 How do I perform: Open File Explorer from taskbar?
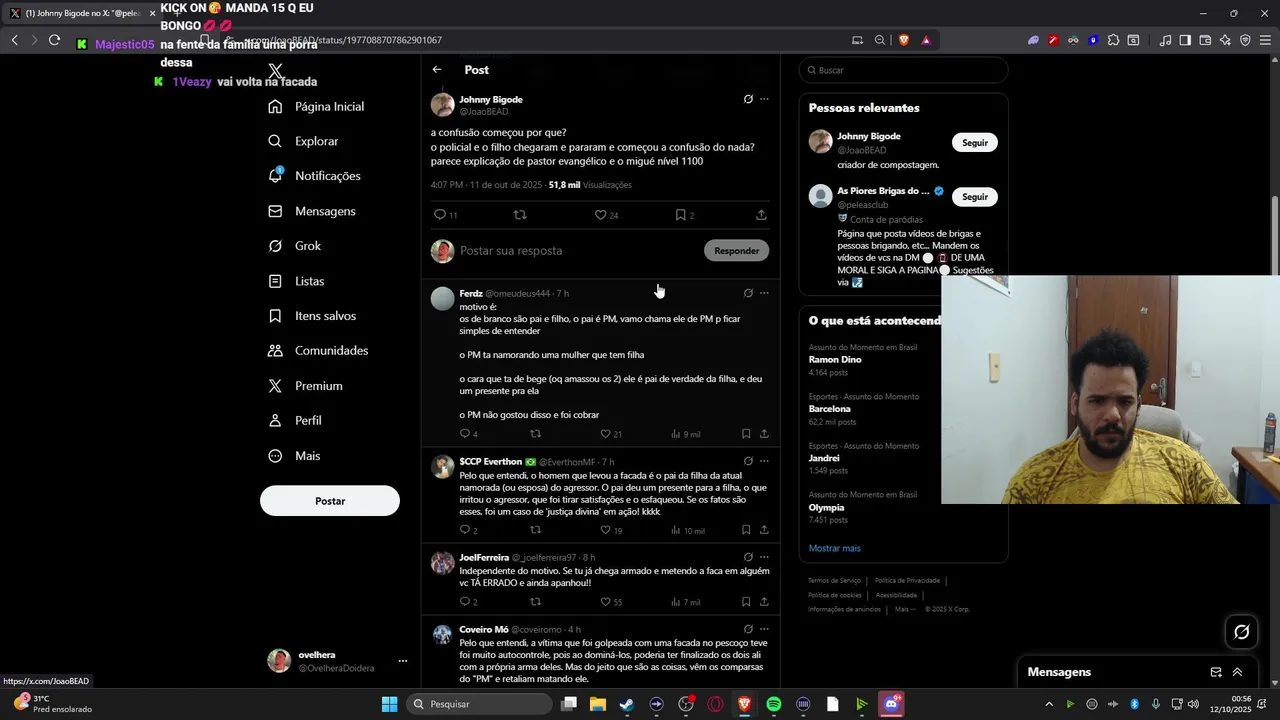(598, 704)
